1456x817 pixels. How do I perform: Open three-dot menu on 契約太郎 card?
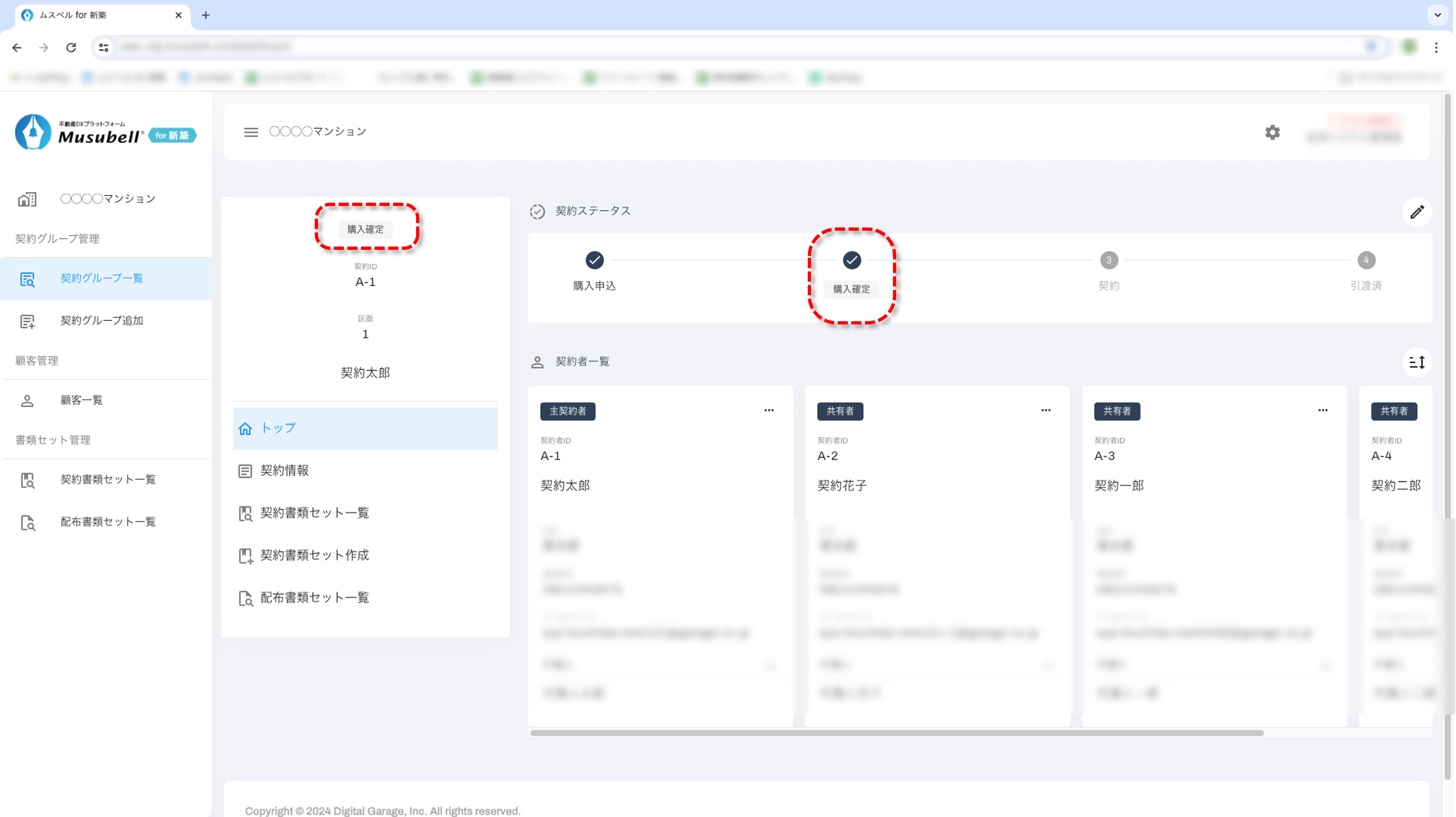coord(769,410)
